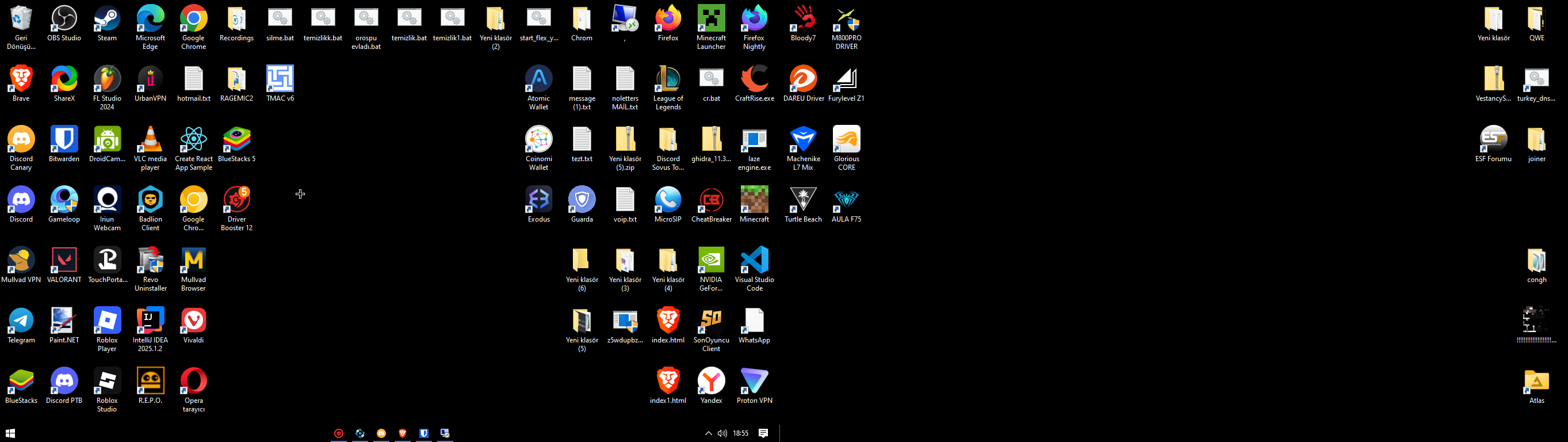Click the volume speaker tray icon

point(722,433)
